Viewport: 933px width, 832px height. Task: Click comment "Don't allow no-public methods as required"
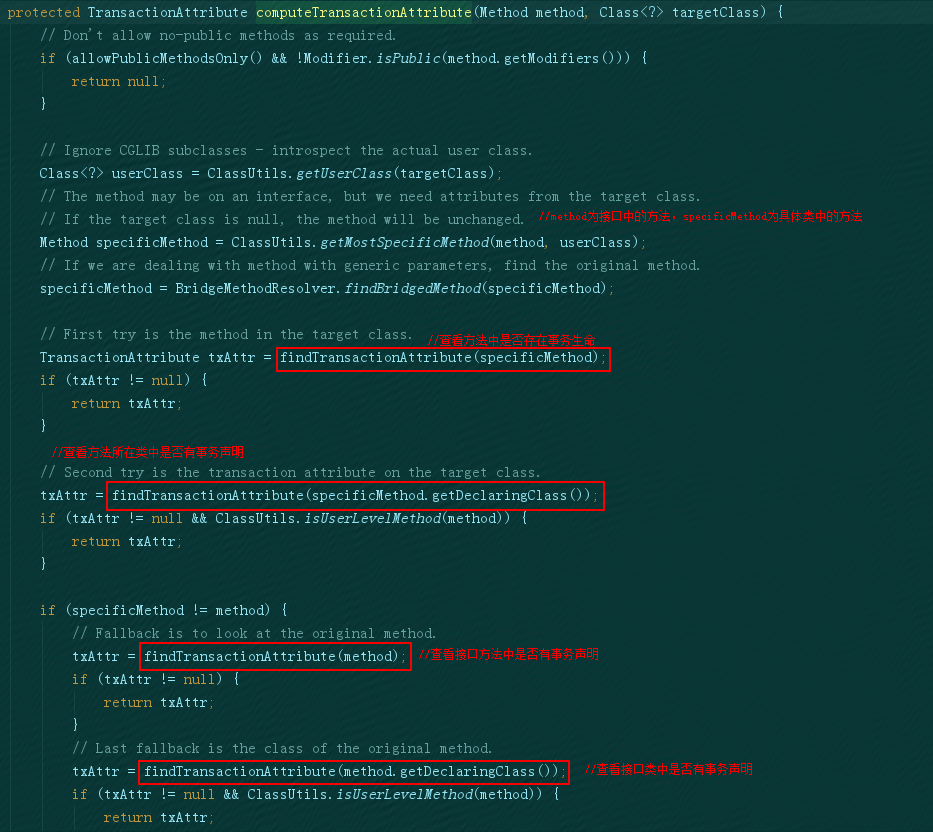217,36
